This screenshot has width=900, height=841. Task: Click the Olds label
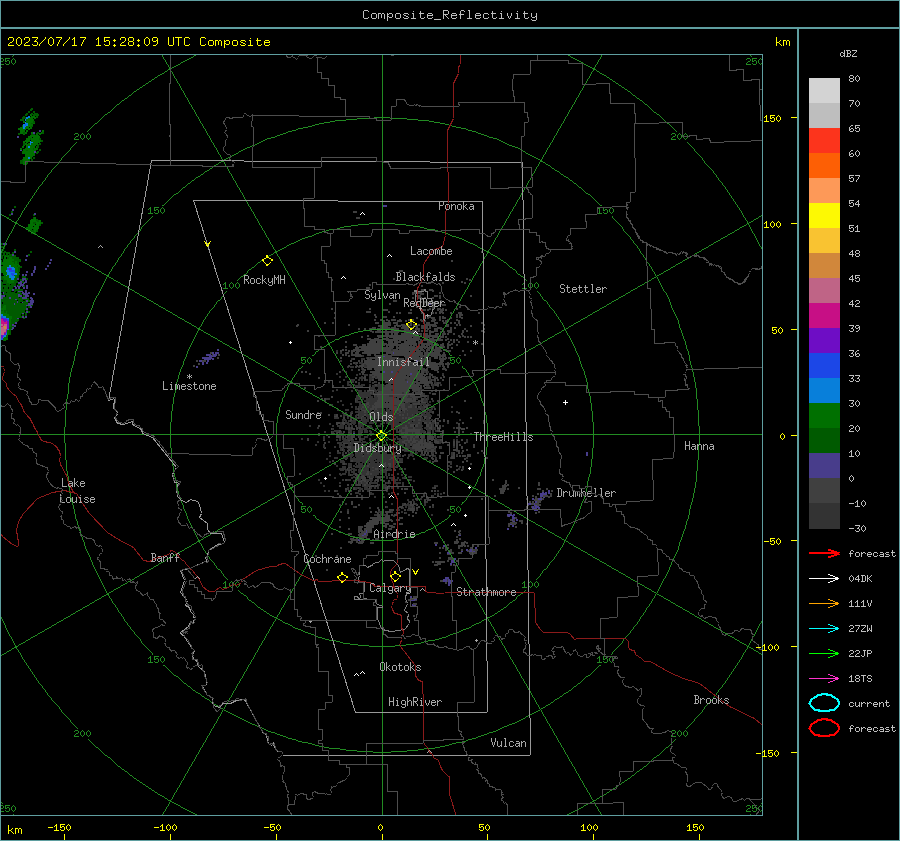pyautogui.click(x=381, y=417)
